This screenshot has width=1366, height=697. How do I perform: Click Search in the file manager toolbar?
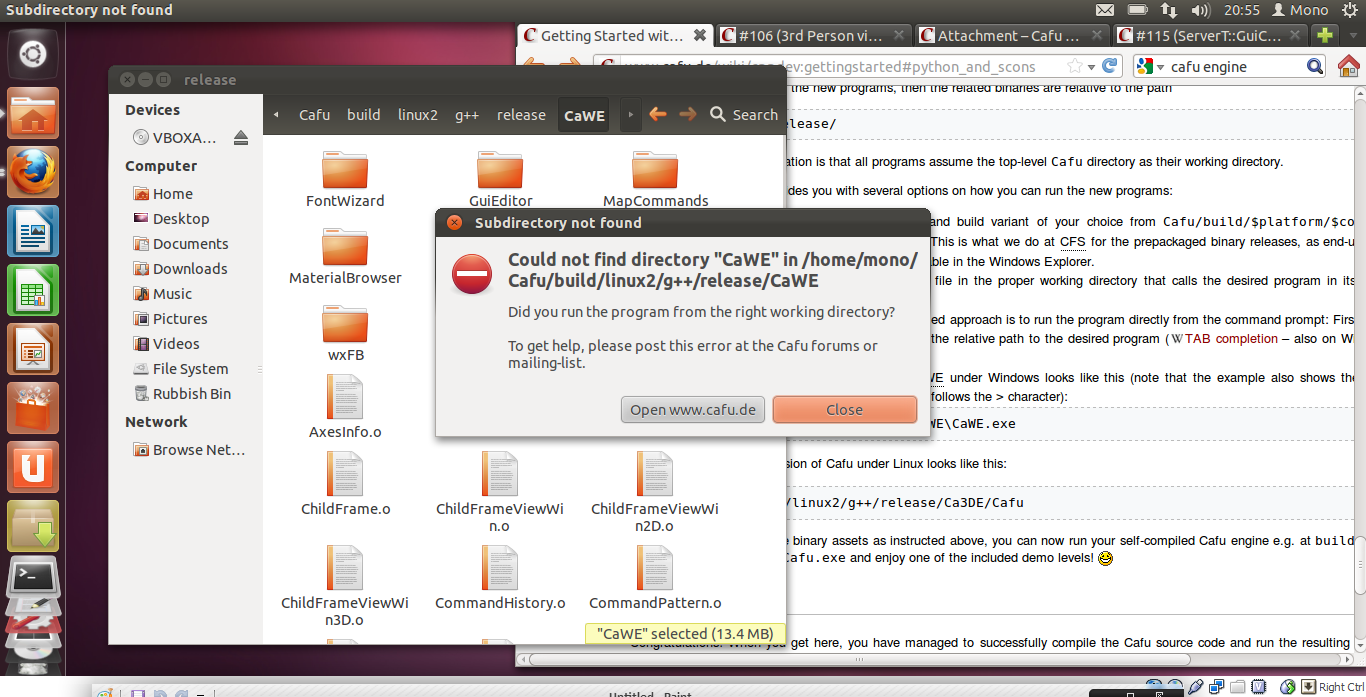tap(744, 115)
